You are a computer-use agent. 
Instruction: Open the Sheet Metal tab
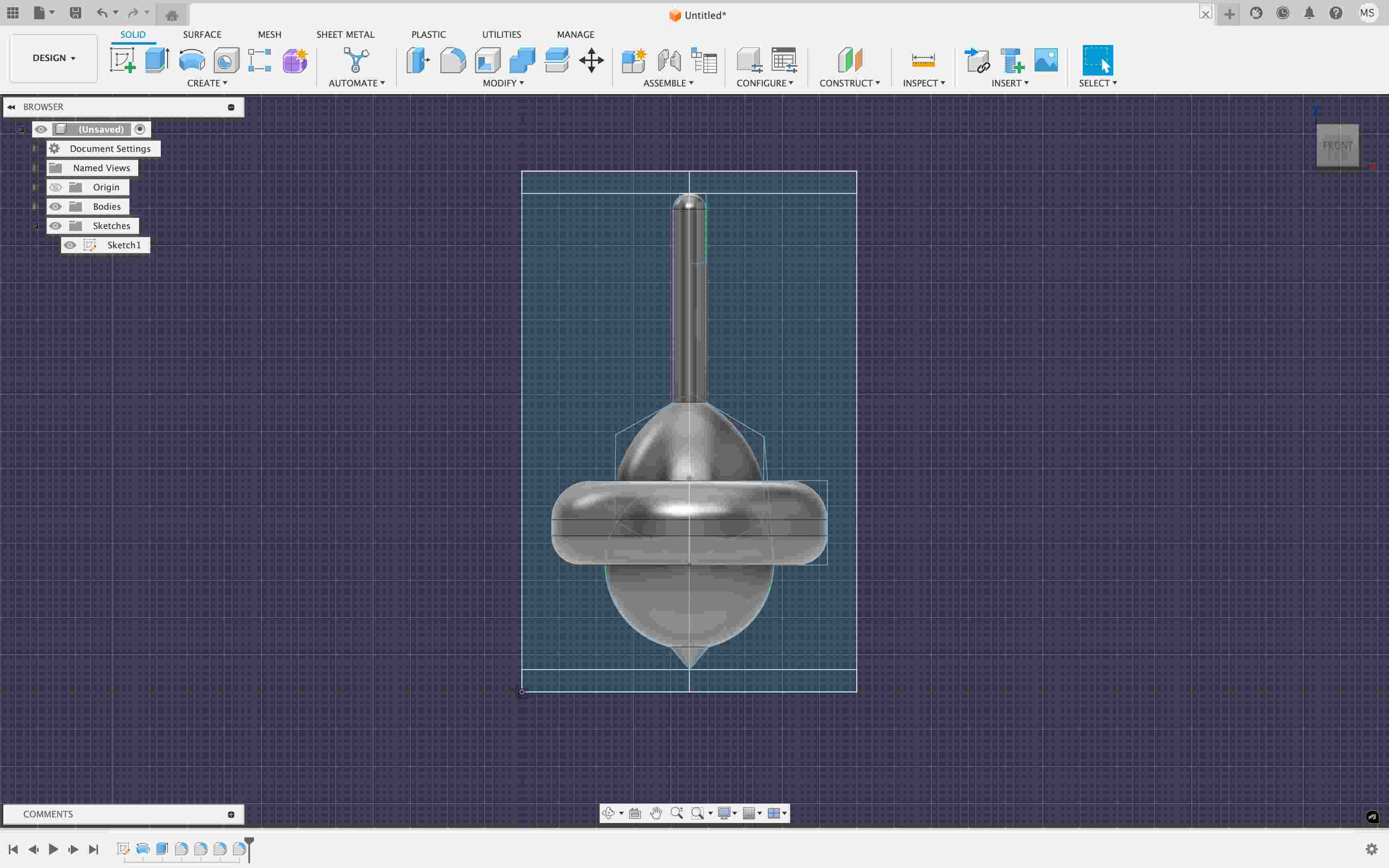pos(345,35)
